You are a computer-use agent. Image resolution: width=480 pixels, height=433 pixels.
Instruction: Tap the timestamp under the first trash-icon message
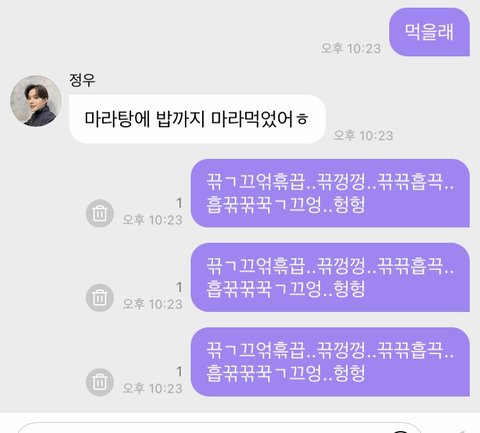153,220
